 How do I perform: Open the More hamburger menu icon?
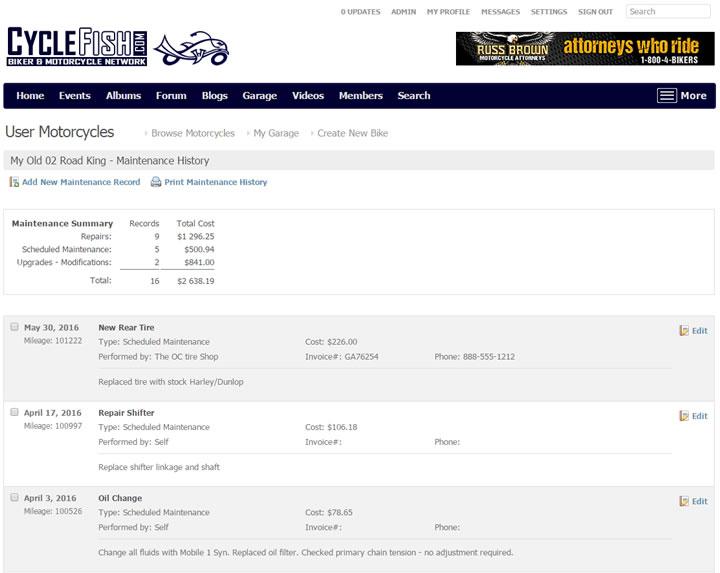tap(667, 96)
